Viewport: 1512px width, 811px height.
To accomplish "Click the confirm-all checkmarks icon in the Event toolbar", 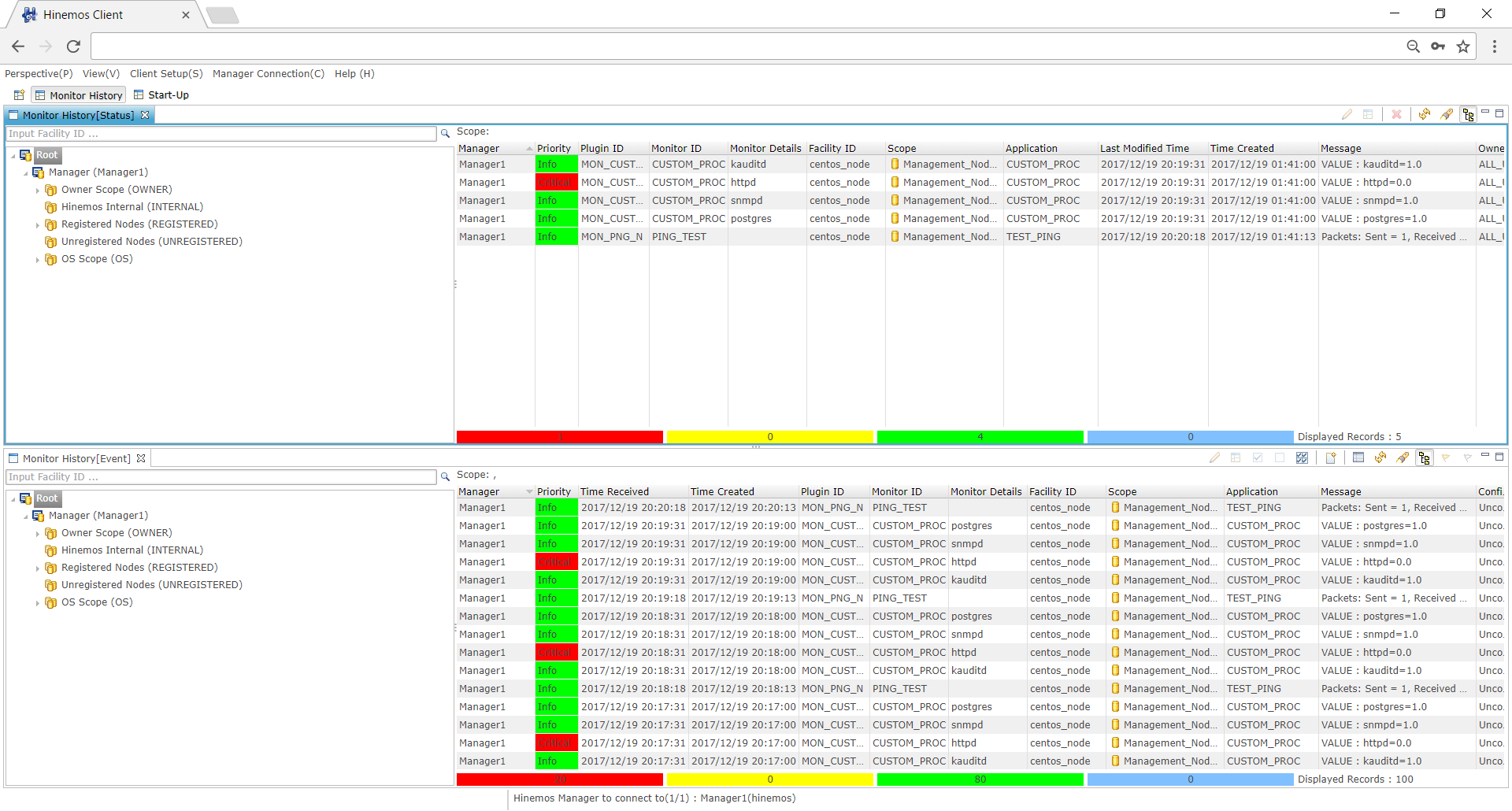I will (1302, 457).
